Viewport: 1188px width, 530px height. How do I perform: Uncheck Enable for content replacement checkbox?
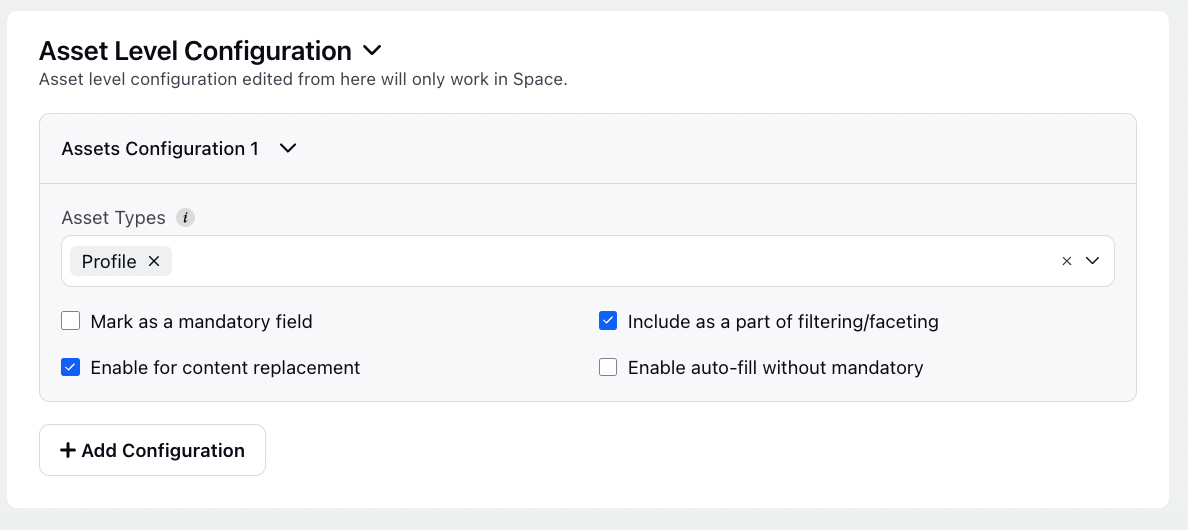pyautogui.click(x=70, y=367)
